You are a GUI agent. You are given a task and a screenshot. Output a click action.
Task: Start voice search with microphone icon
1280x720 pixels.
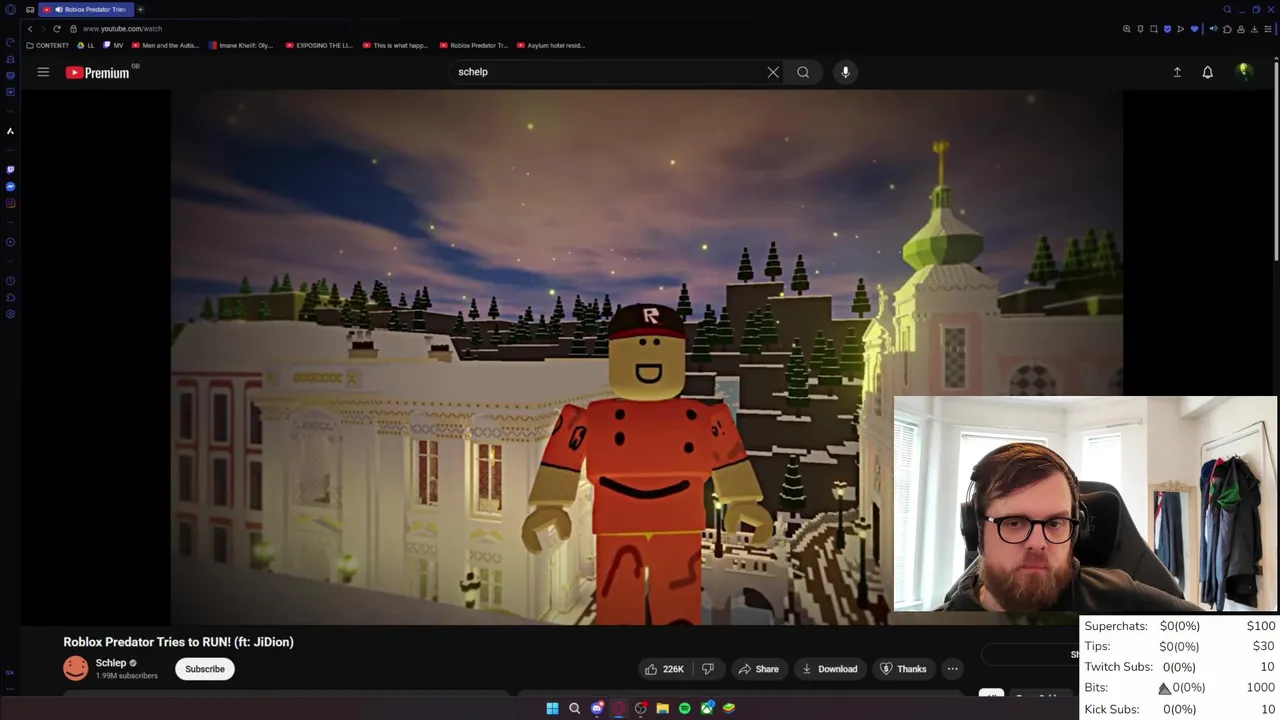click(x=845, y=72)
